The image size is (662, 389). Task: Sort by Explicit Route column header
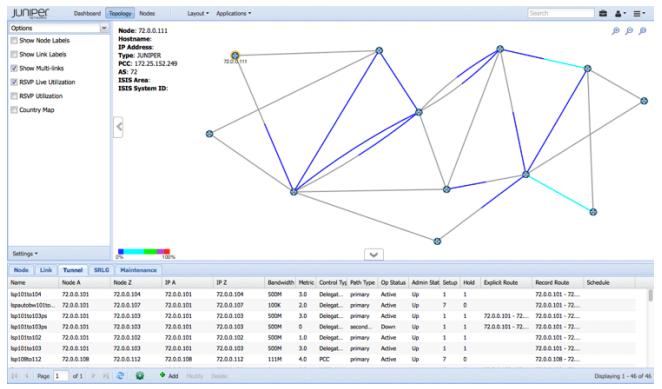coord(507,283)
